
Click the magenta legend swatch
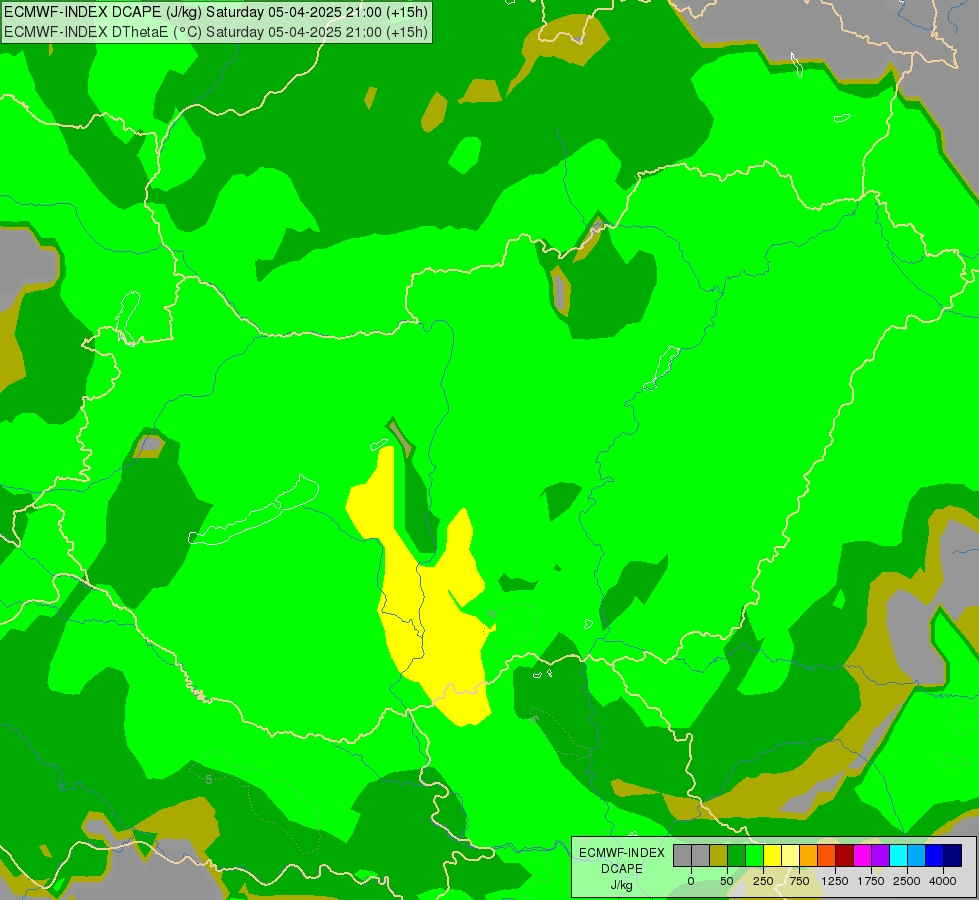tap(863, 856)
